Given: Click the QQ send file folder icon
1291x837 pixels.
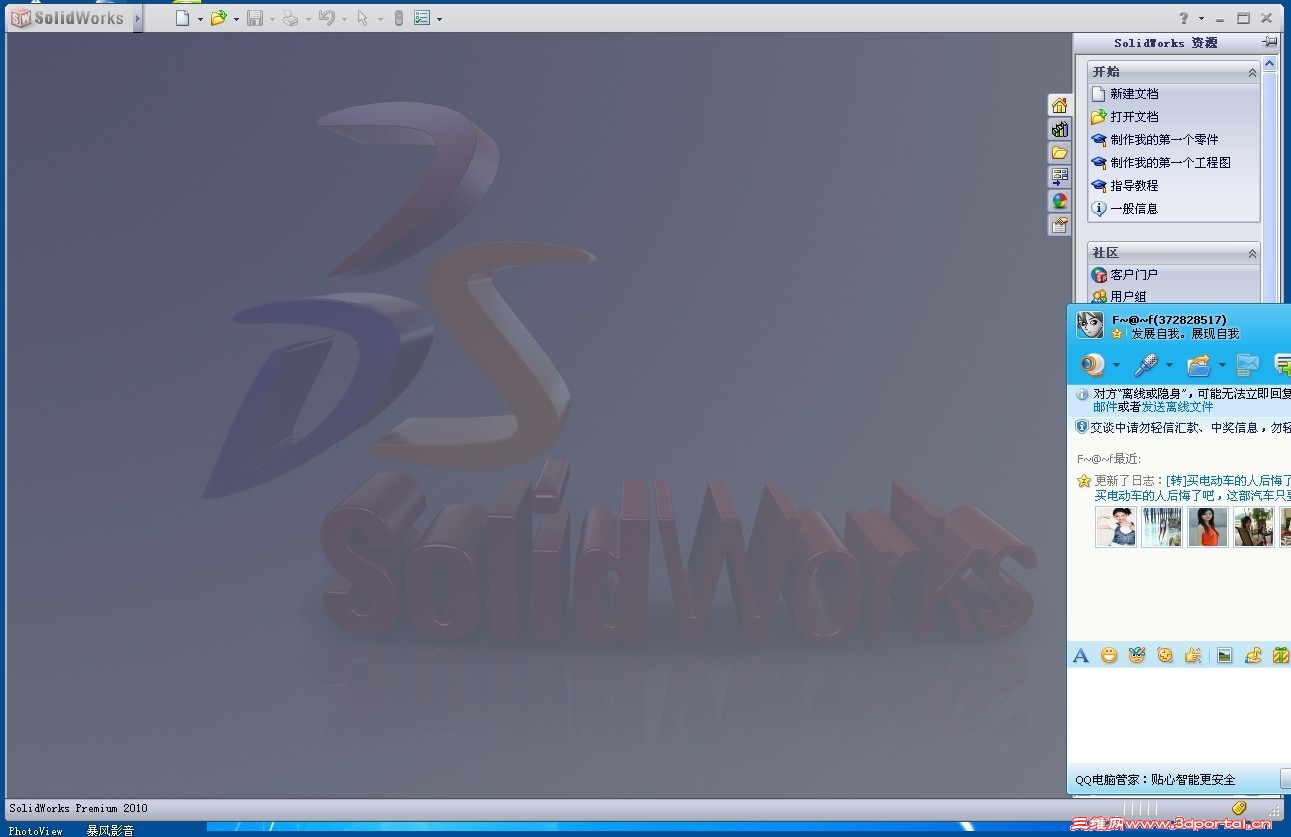Looking at the screenshot, I should [1199, 364].
